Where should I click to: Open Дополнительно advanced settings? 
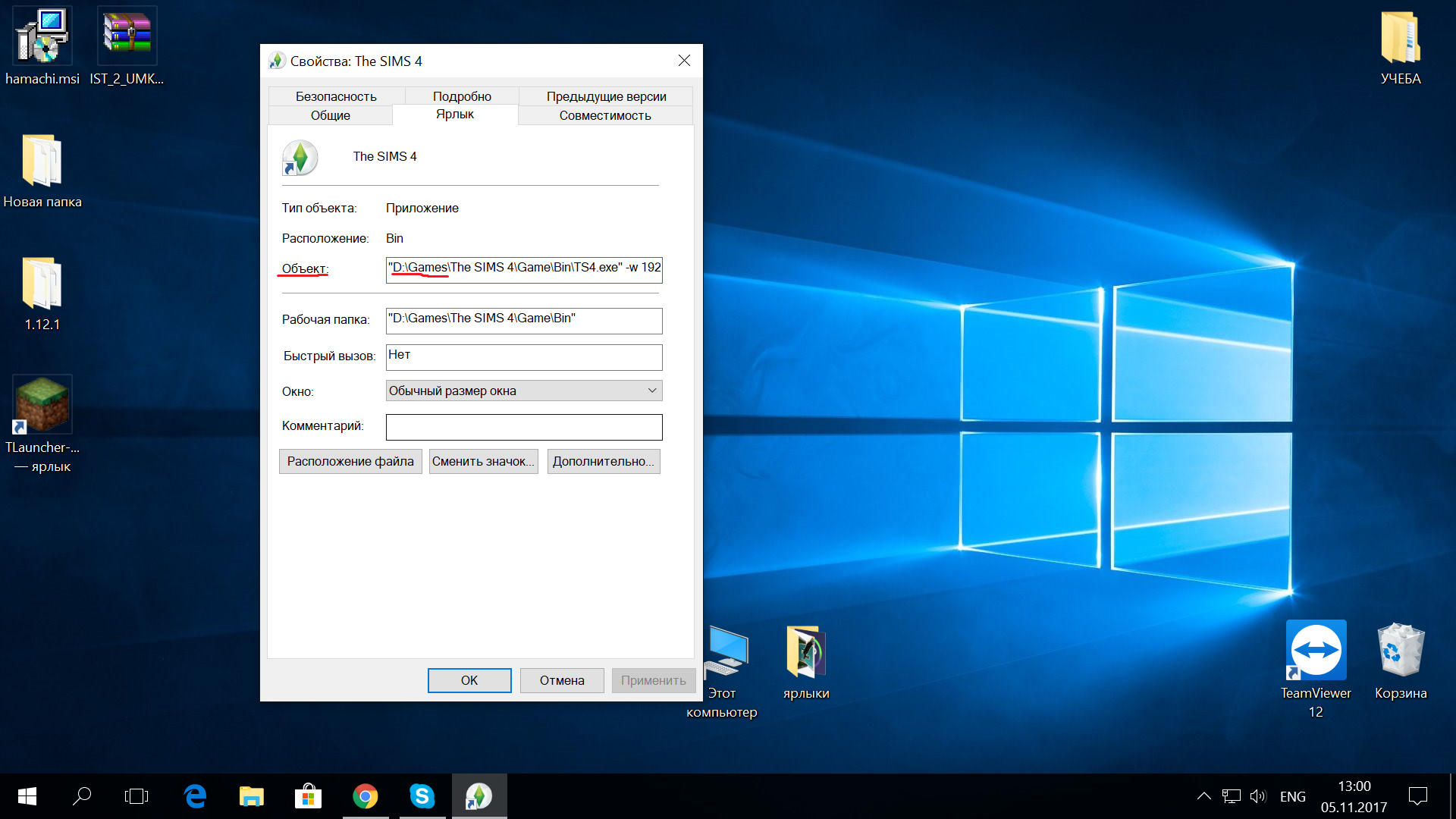pyautogui.click(x=604, y=461)
